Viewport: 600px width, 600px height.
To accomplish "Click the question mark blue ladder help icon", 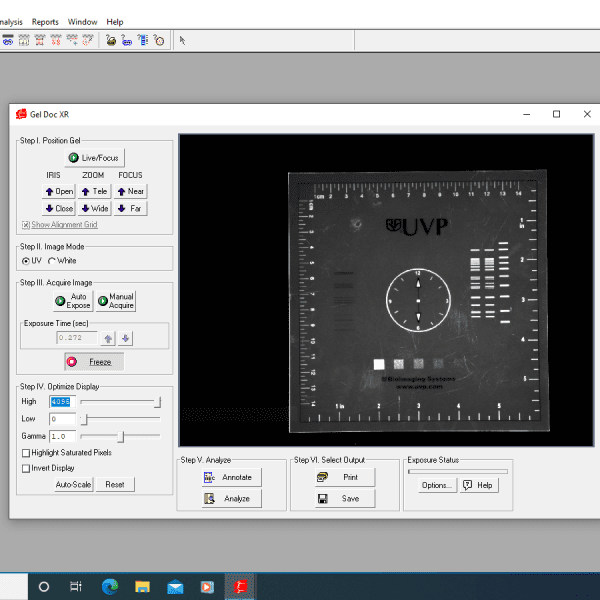I will coord(143,40).
